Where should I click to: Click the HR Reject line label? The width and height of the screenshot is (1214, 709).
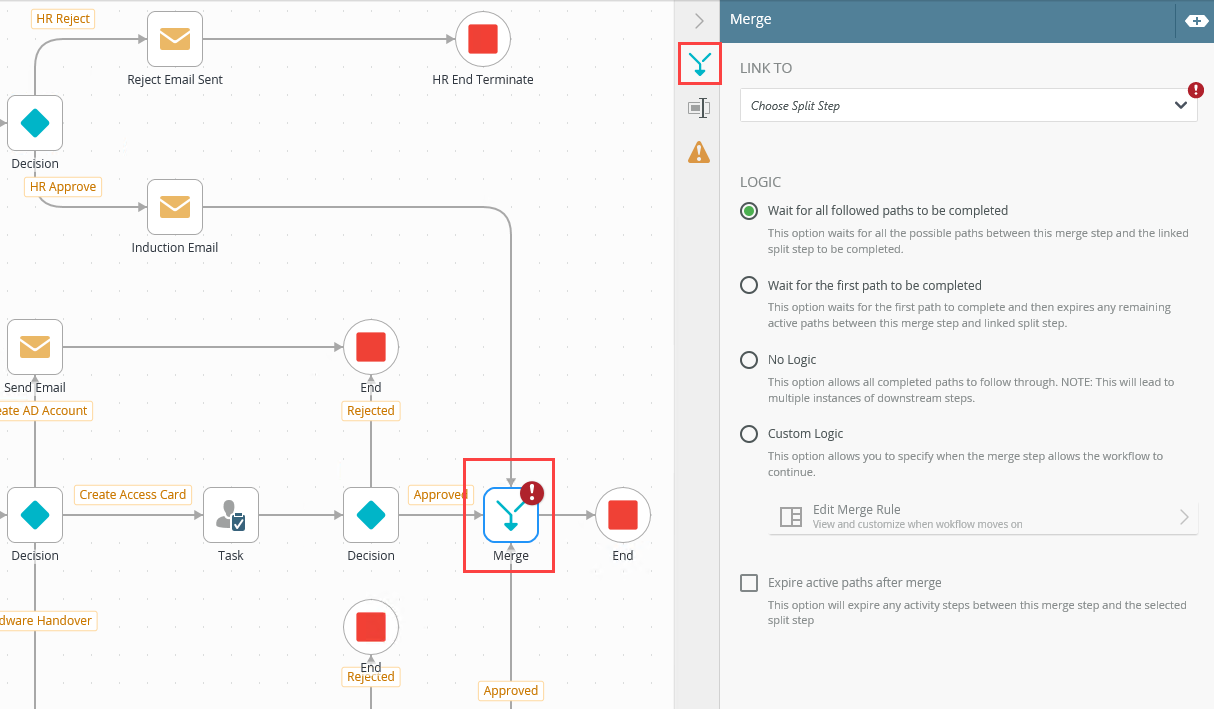(x=62, y=18)
